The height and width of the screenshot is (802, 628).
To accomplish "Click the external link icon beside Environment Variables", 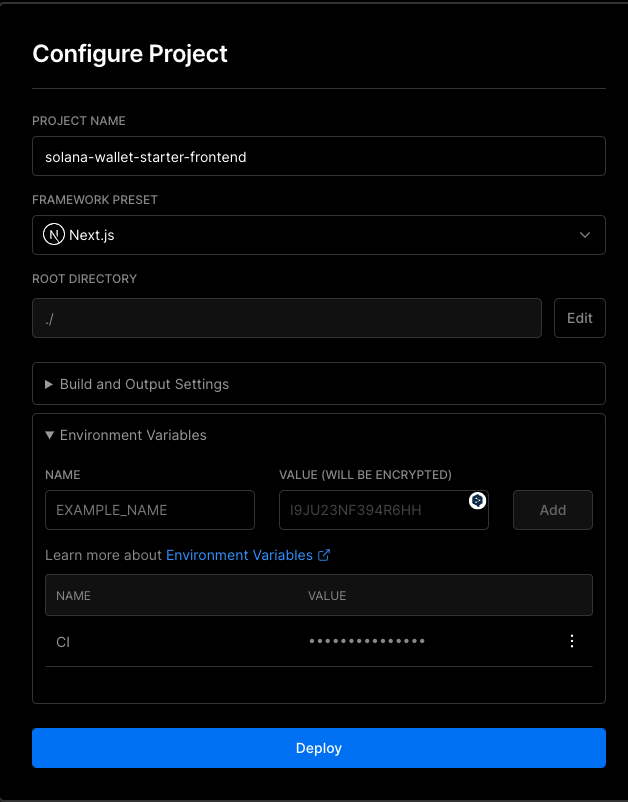I will coord(324,555).
